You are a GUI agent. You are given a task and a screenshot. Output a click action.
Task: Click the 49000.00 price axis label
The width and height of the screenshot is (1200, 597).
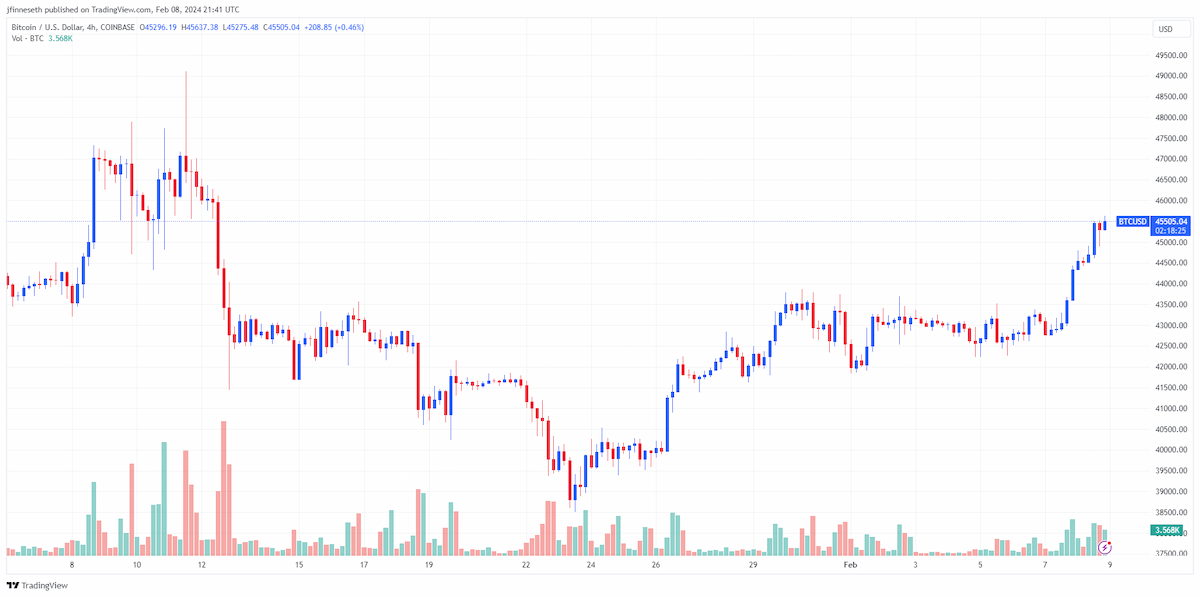[x=1171, y=76]
